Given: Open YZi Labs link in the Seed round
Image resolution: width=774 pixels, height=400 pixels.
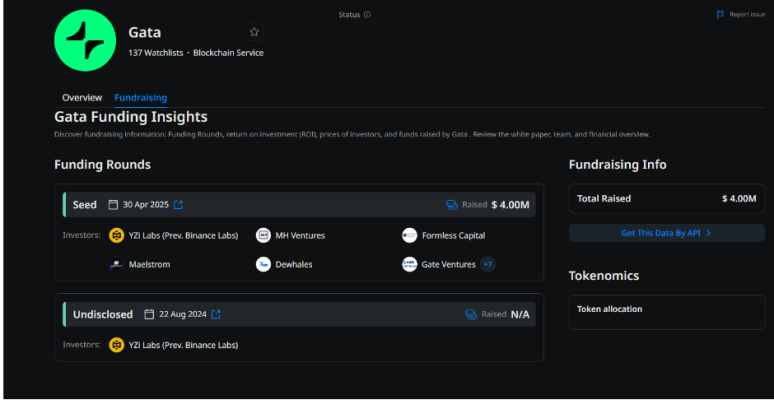Looking at the screenshot, I should (x=183, y=236).
